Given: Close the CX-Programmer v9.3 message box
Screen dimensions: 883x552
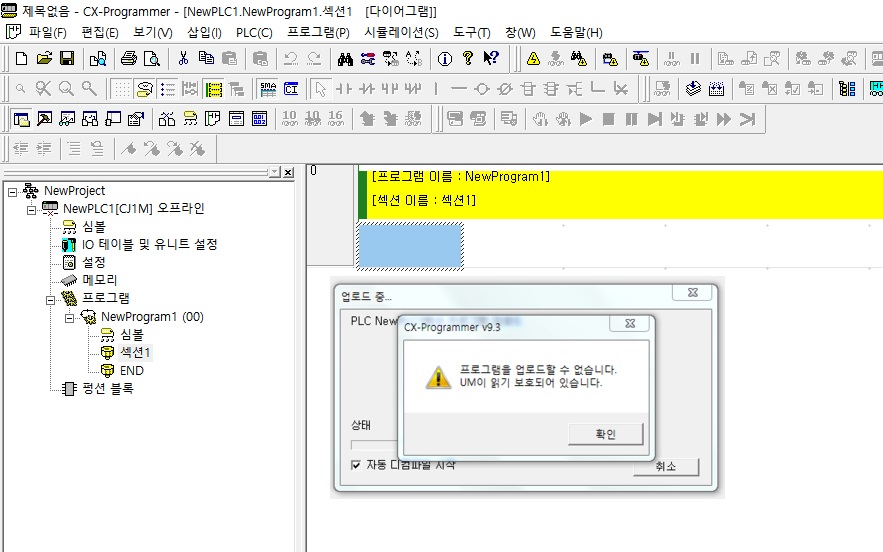Looking at the screenshot, I should click(x=630, y=323).
